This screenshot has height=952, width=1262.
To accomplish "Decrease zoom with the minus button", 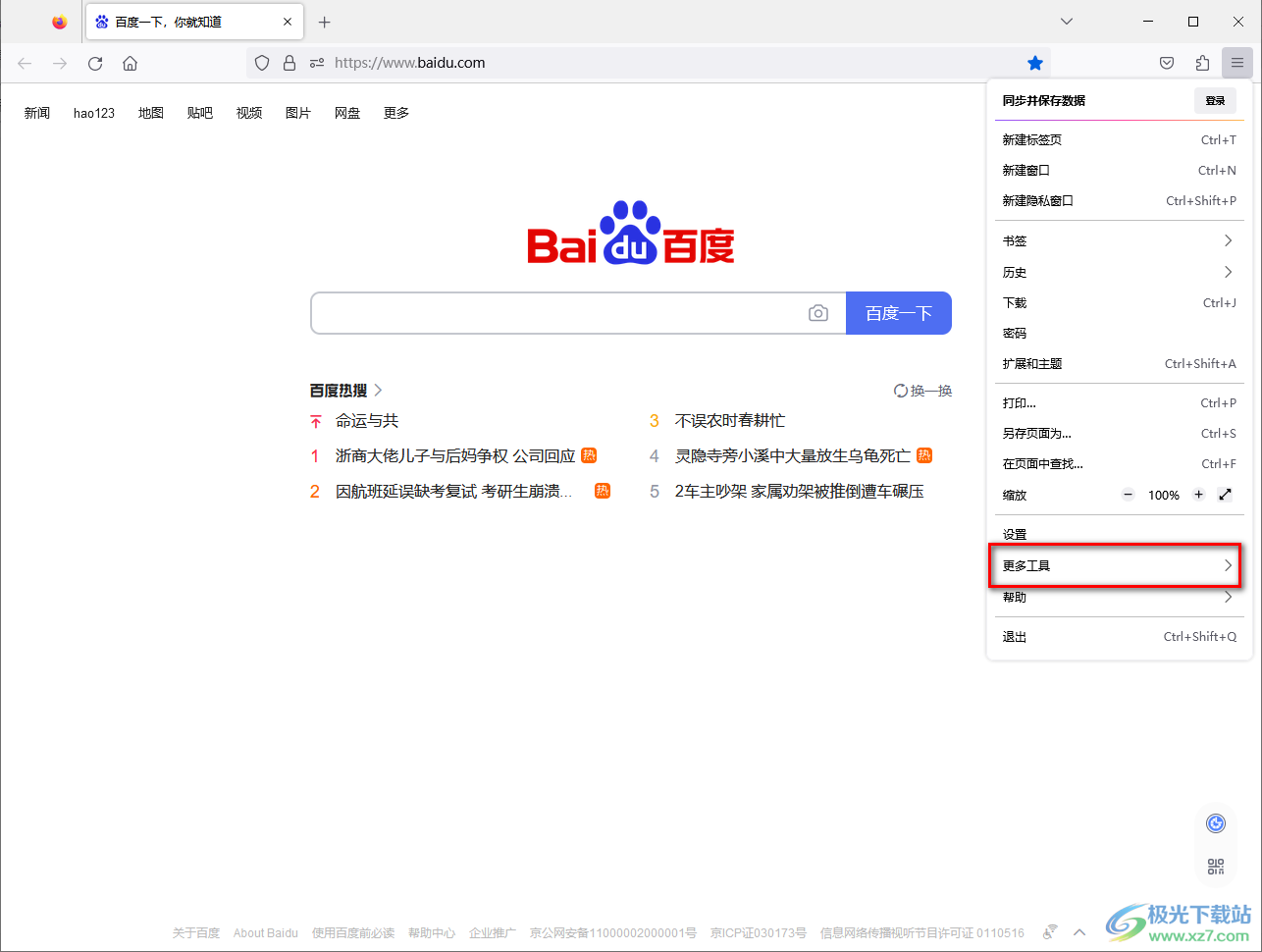I will 1129,495.
